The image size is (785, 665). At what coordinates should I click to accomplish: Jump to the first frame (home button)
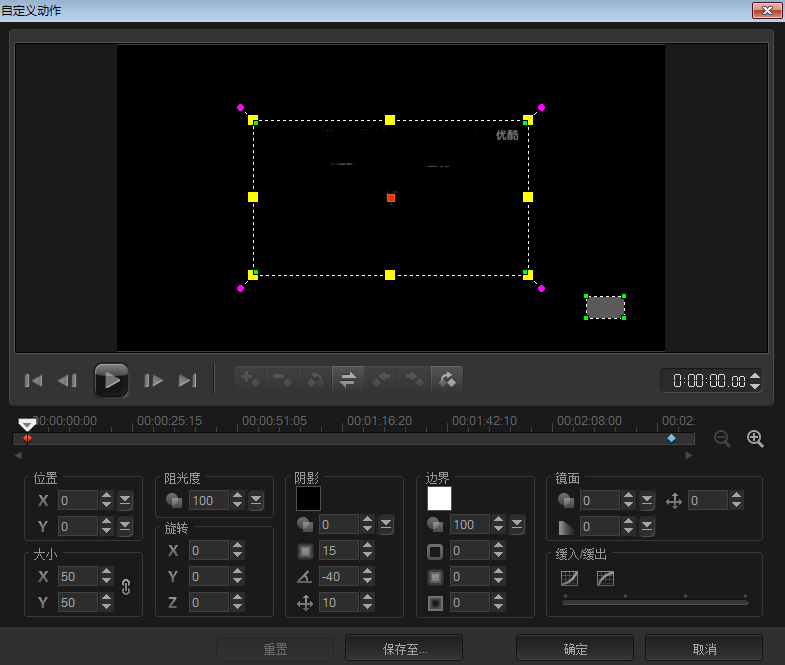pos(34,381)
